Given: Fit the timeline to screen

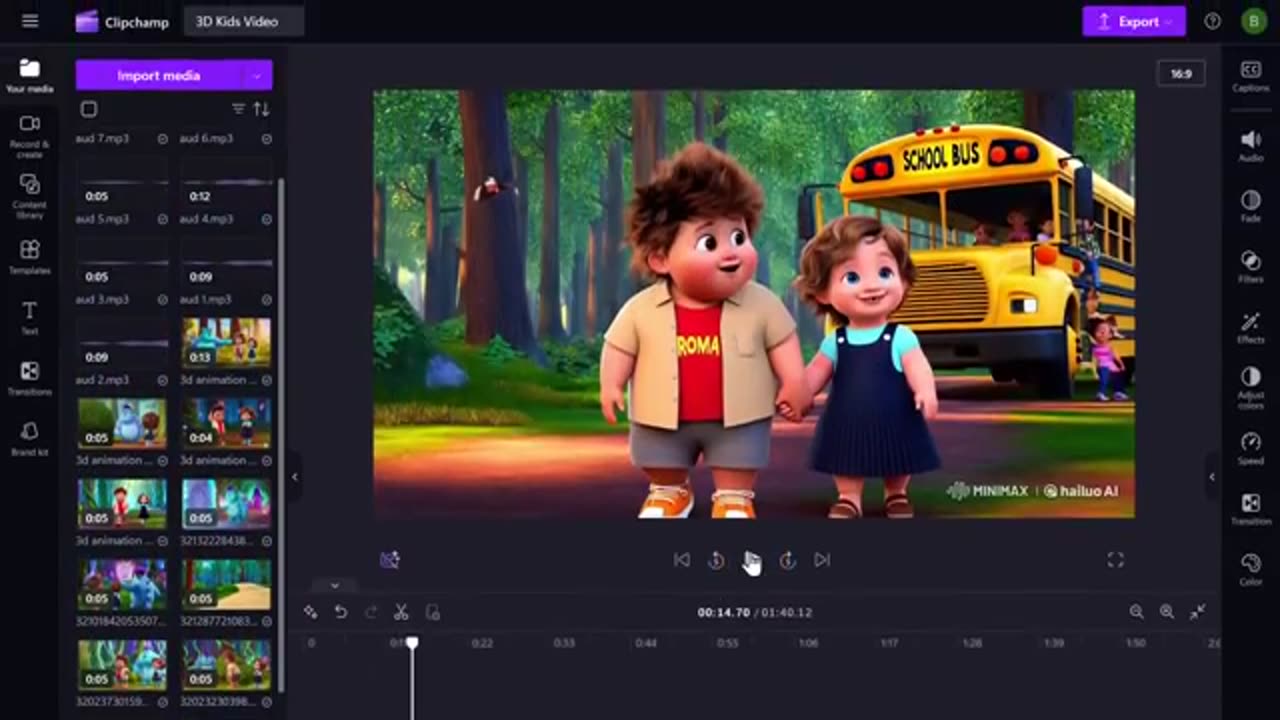Looking at the screenshot, I should [x=1197, y=612].
